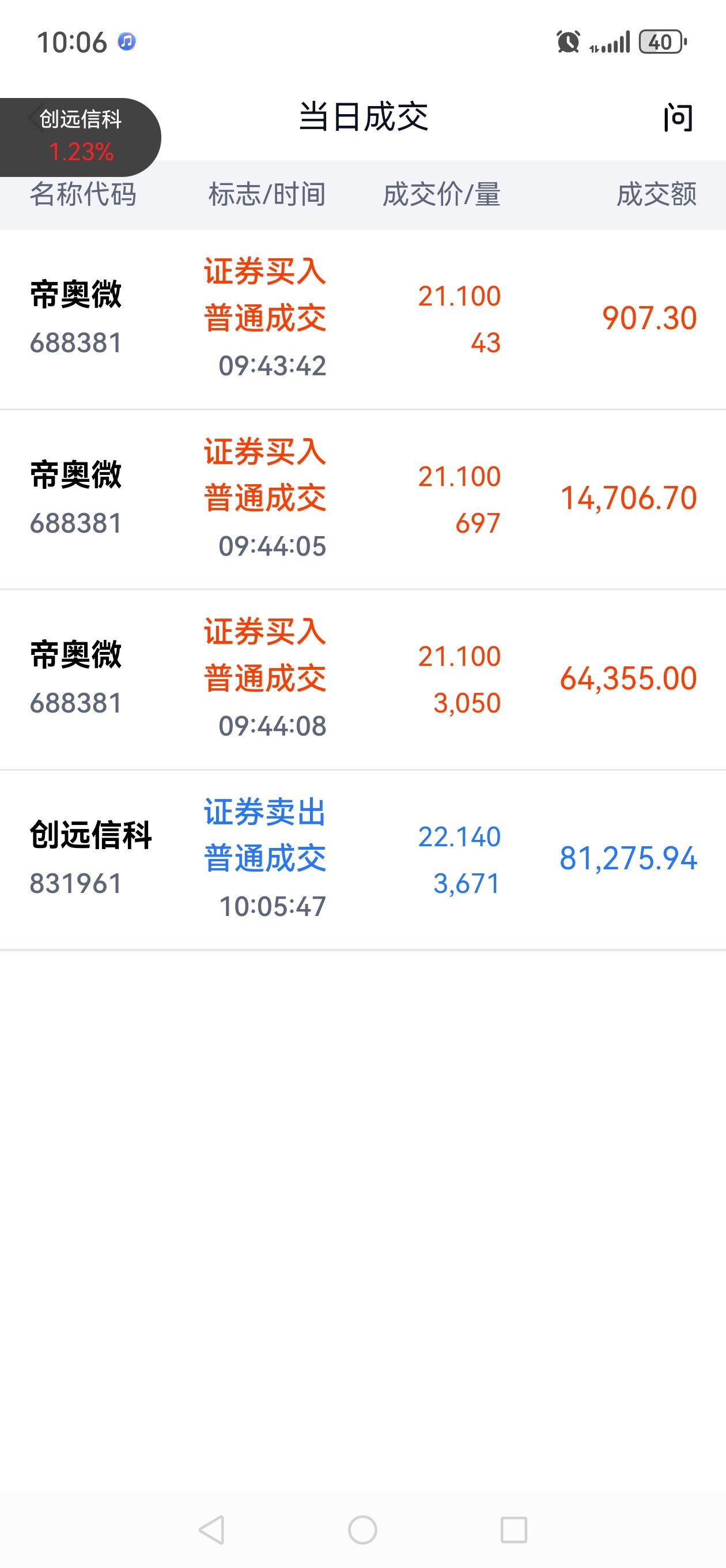This screenshot has width=726, height=1568.
Task: Open the 帝奥微 trade at 09:43:42
Action: [x=362, y=319]
